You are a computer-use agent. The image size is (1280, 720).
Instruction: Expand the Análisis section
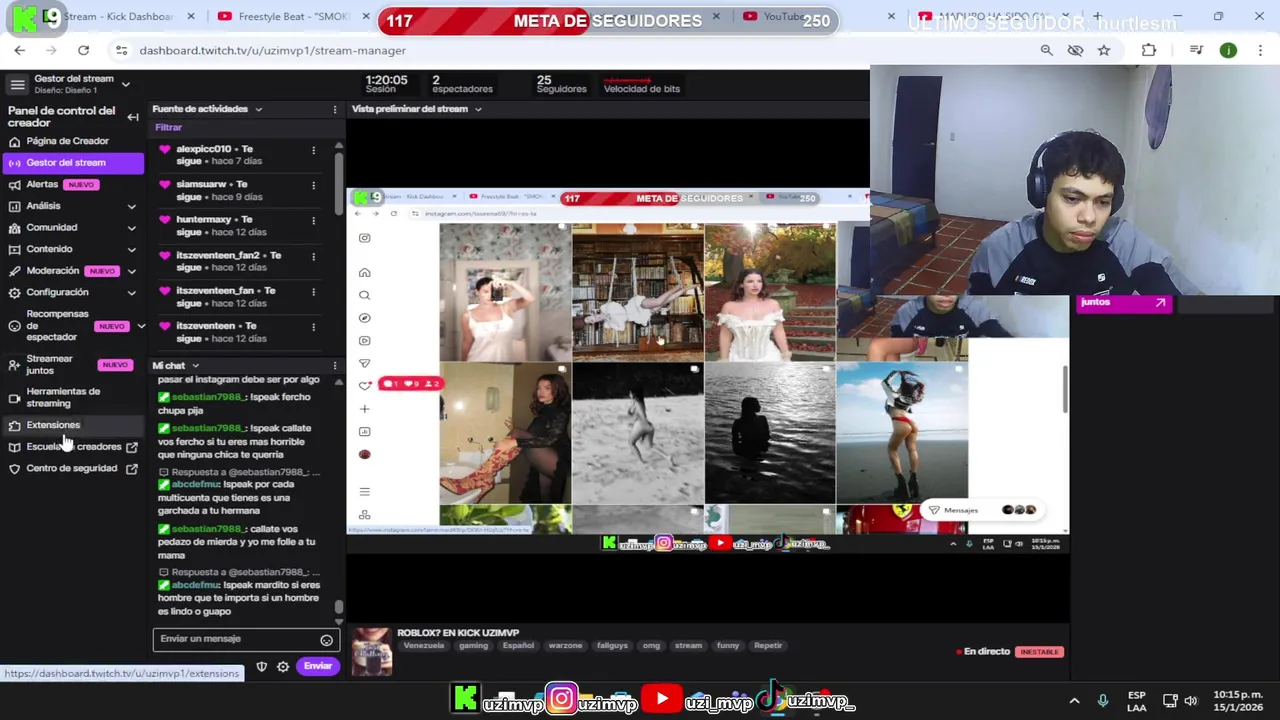(x=72, y=206)
